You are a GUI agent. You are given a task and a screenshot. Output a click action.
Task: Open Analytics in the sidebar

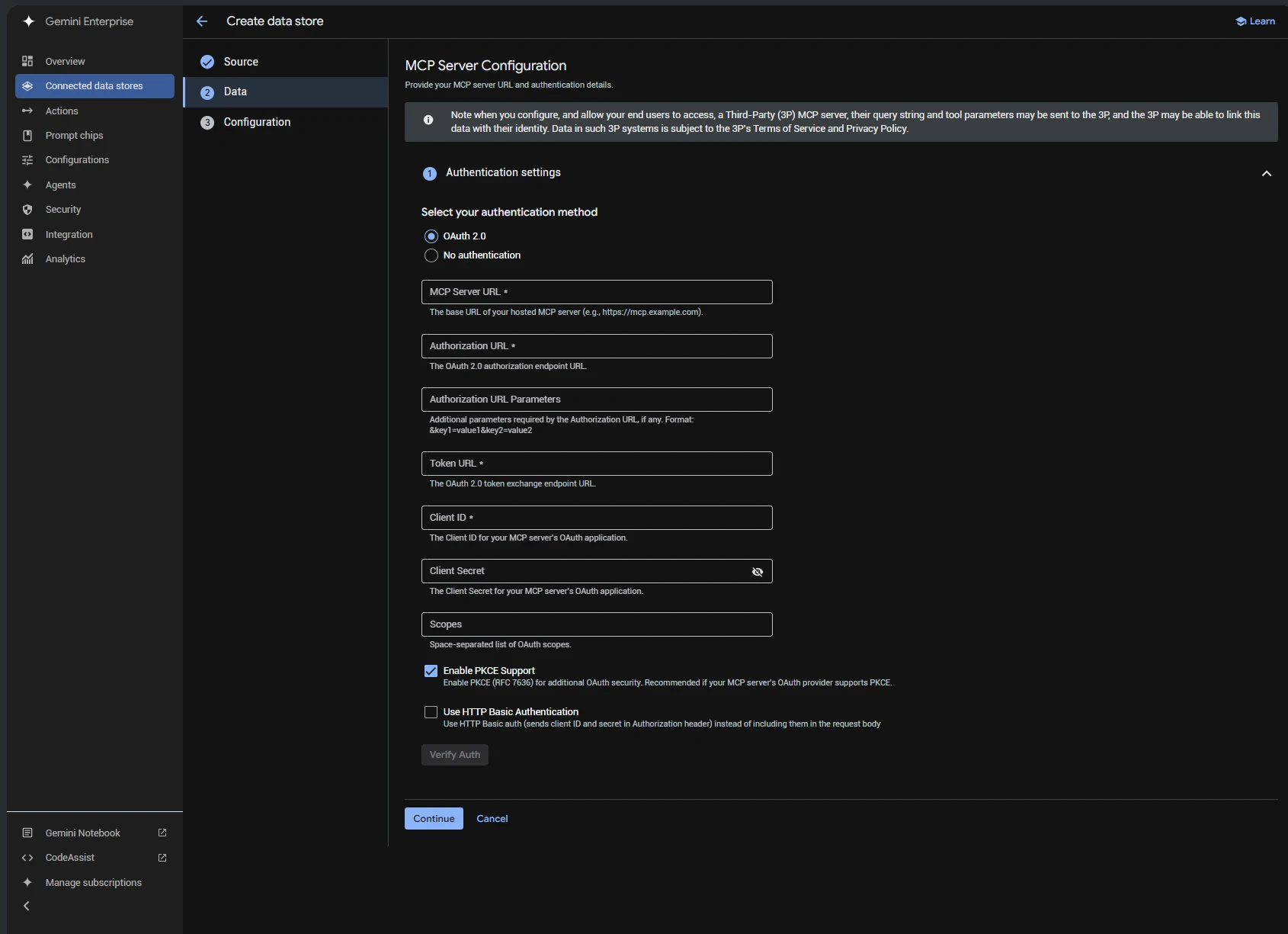95,259
